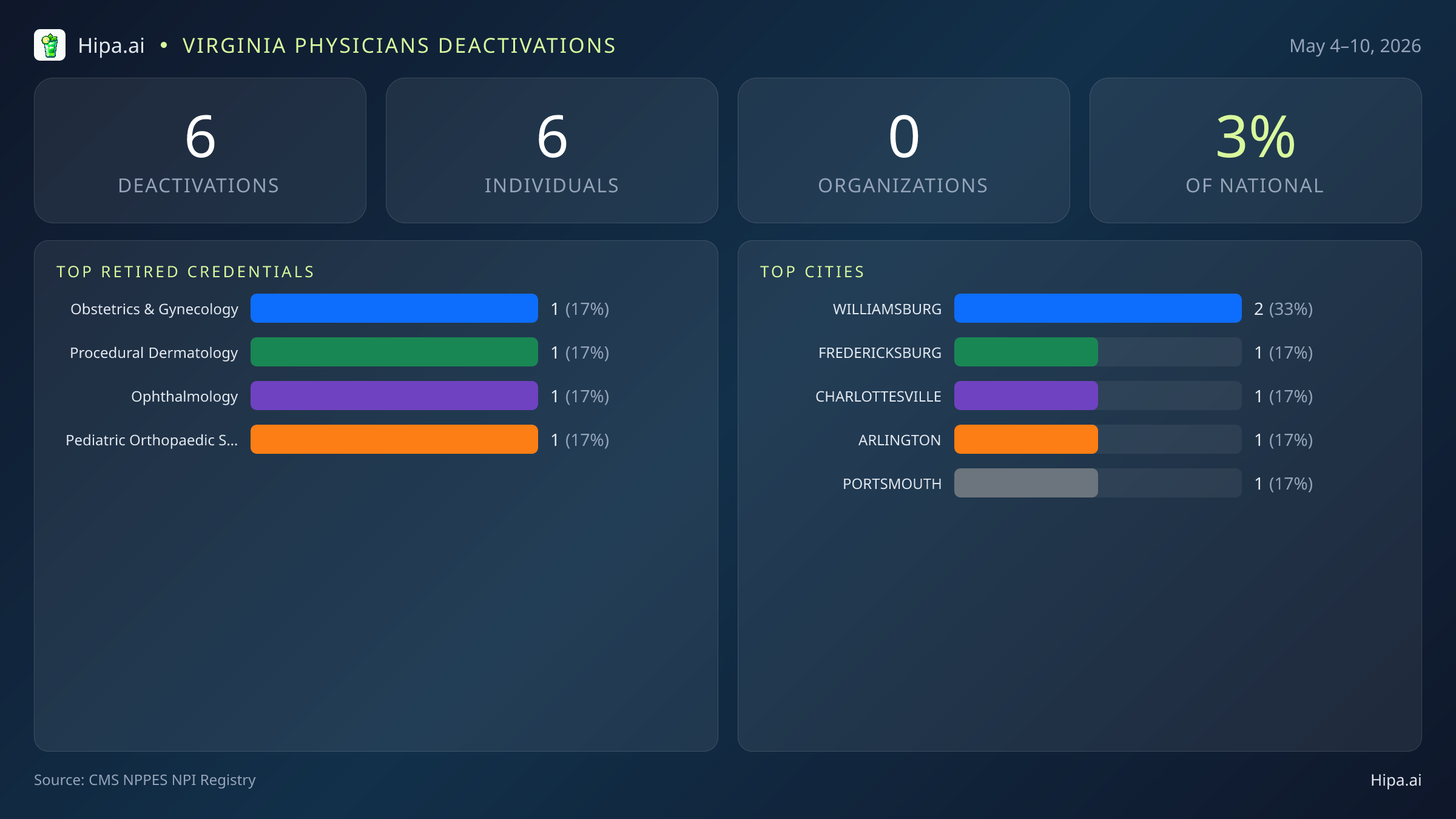Click the Ophthalmology label
This screenshot has width=1456, height=819.
[184, 396]
